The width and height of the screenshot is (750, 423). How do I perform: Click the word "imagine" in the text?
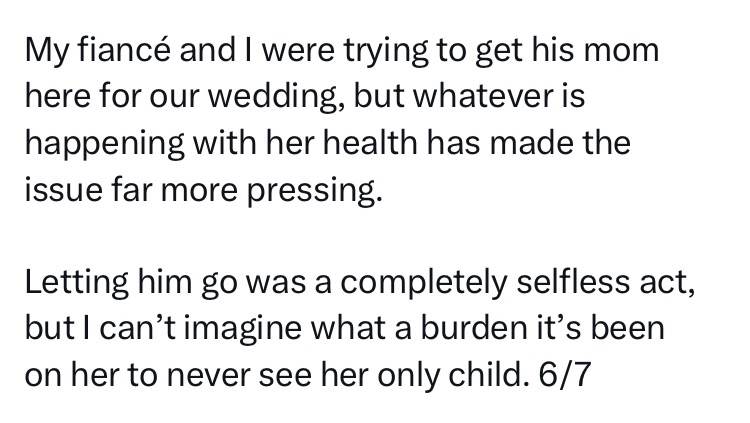229,328
